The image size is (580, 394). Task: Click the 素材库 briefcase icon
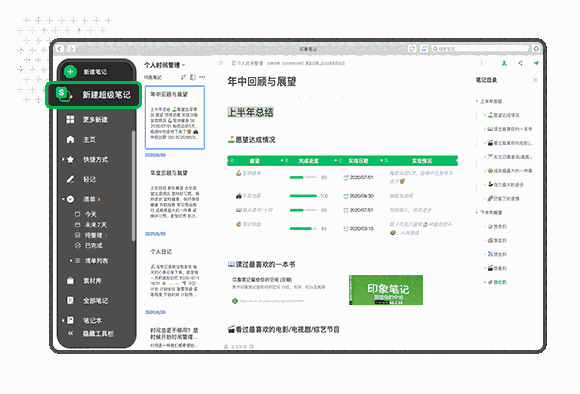pos(70,280)
